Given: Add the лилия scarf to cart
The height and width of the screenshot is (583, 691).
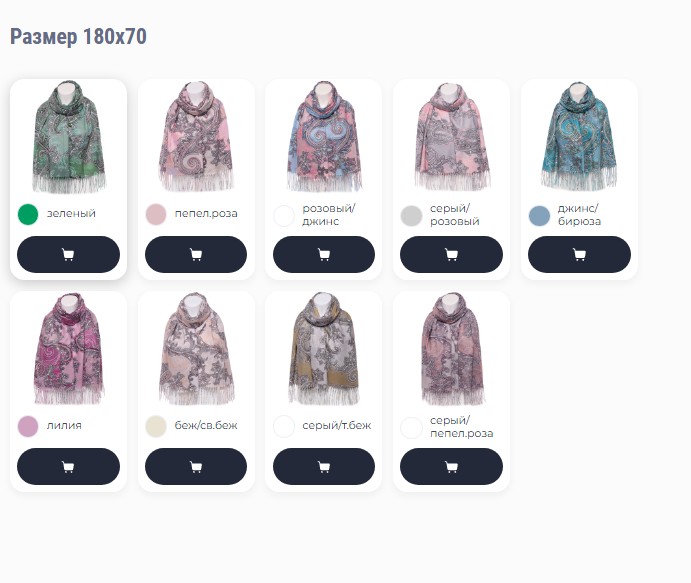Looking at the screenshot, I should click(x=68, y=466).
